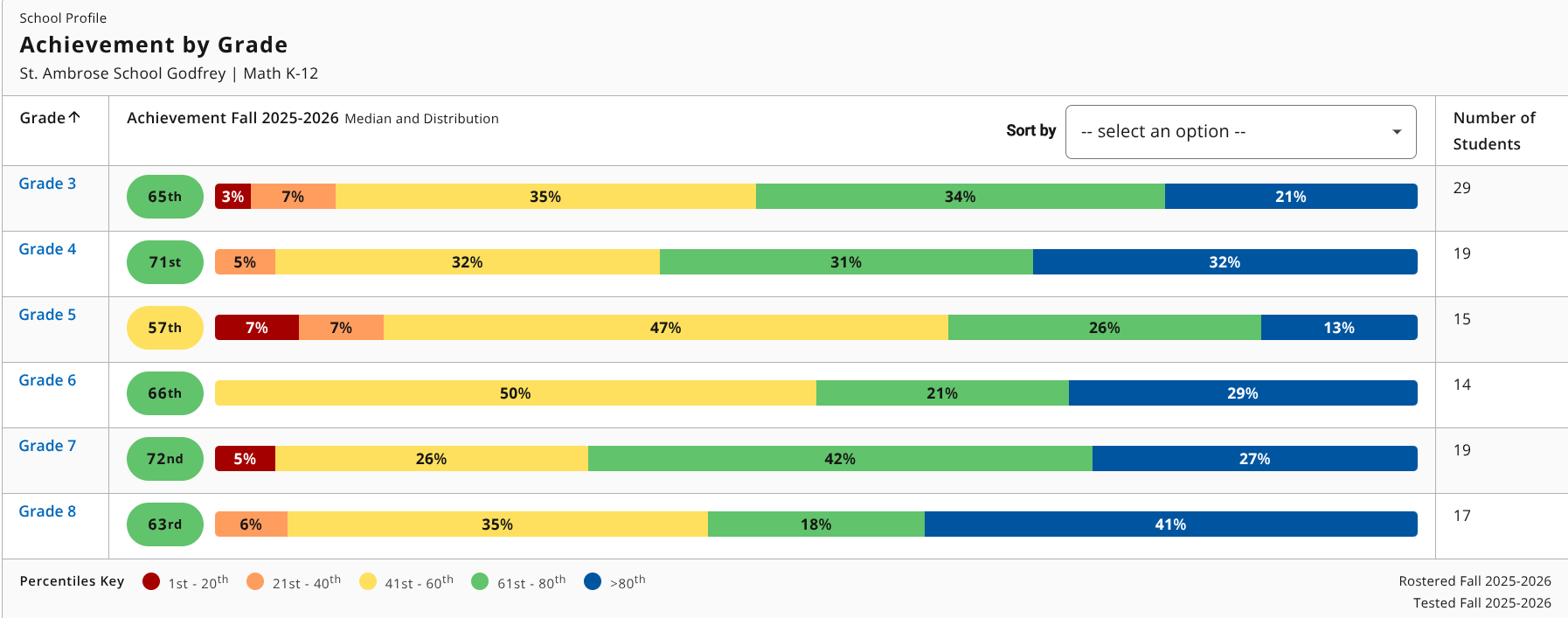
Task: Select the yellow 57th median badge
Action: (164, 328)
